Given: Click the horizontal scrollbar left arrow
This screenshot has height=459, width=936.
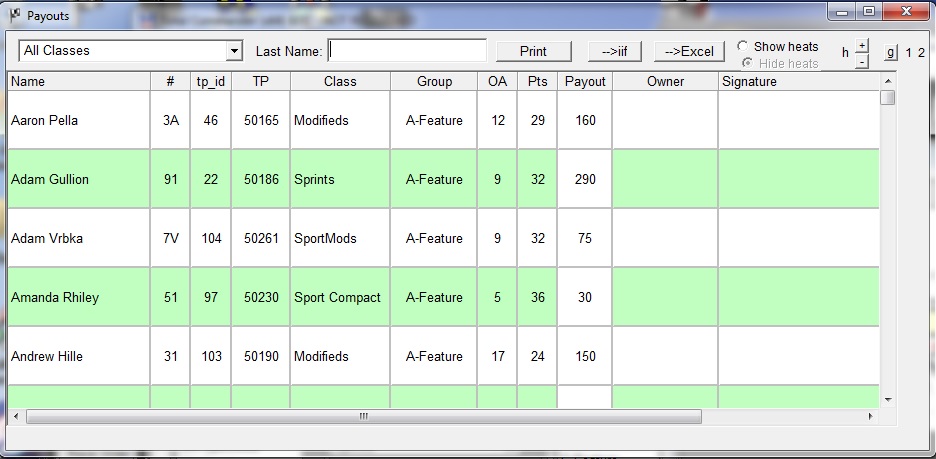Looking at the screenshot, I should pos(17,415).
